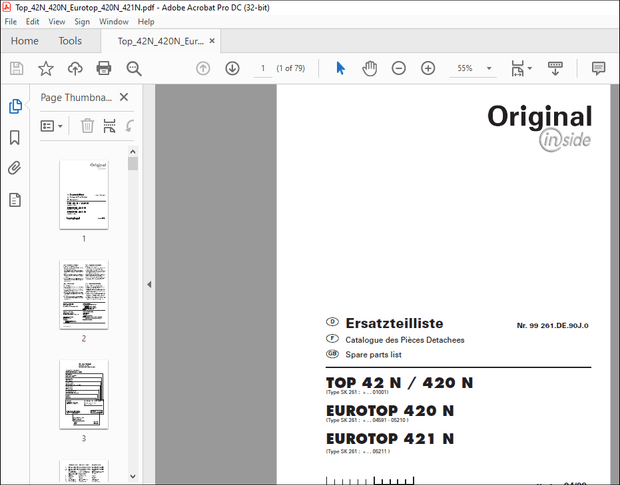Viewport: 620px width, 485px height.
Task: Open the Sign menu
Action: pyautogui.click(x=82, y=22)
